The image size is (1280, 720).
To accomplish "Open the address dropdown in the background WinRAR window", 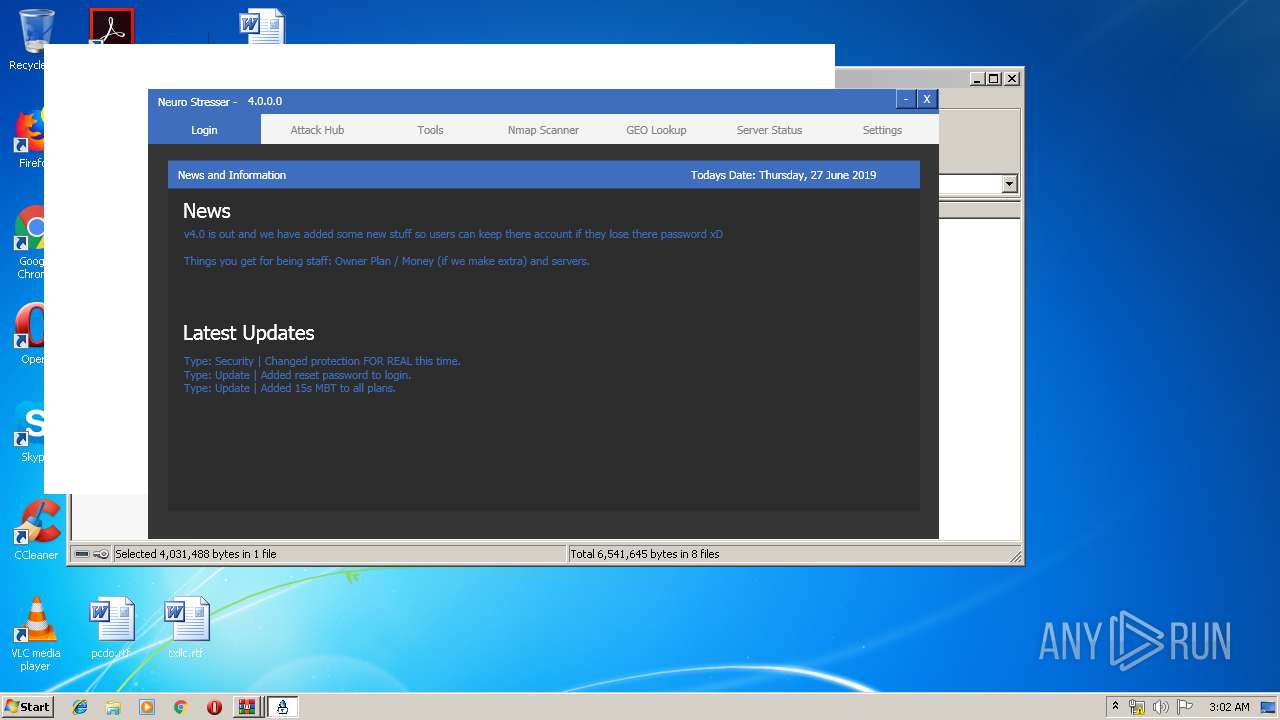I will point(1009,184).
